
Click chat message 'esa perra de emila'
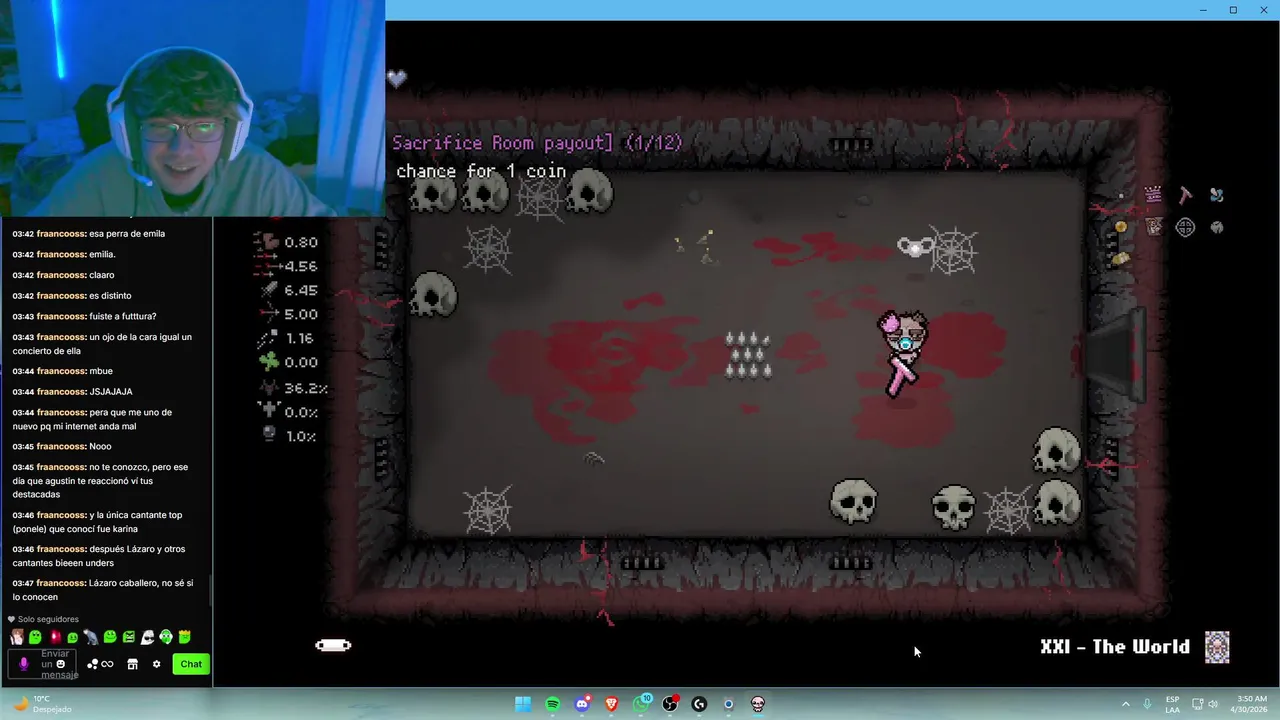[127, 233]
